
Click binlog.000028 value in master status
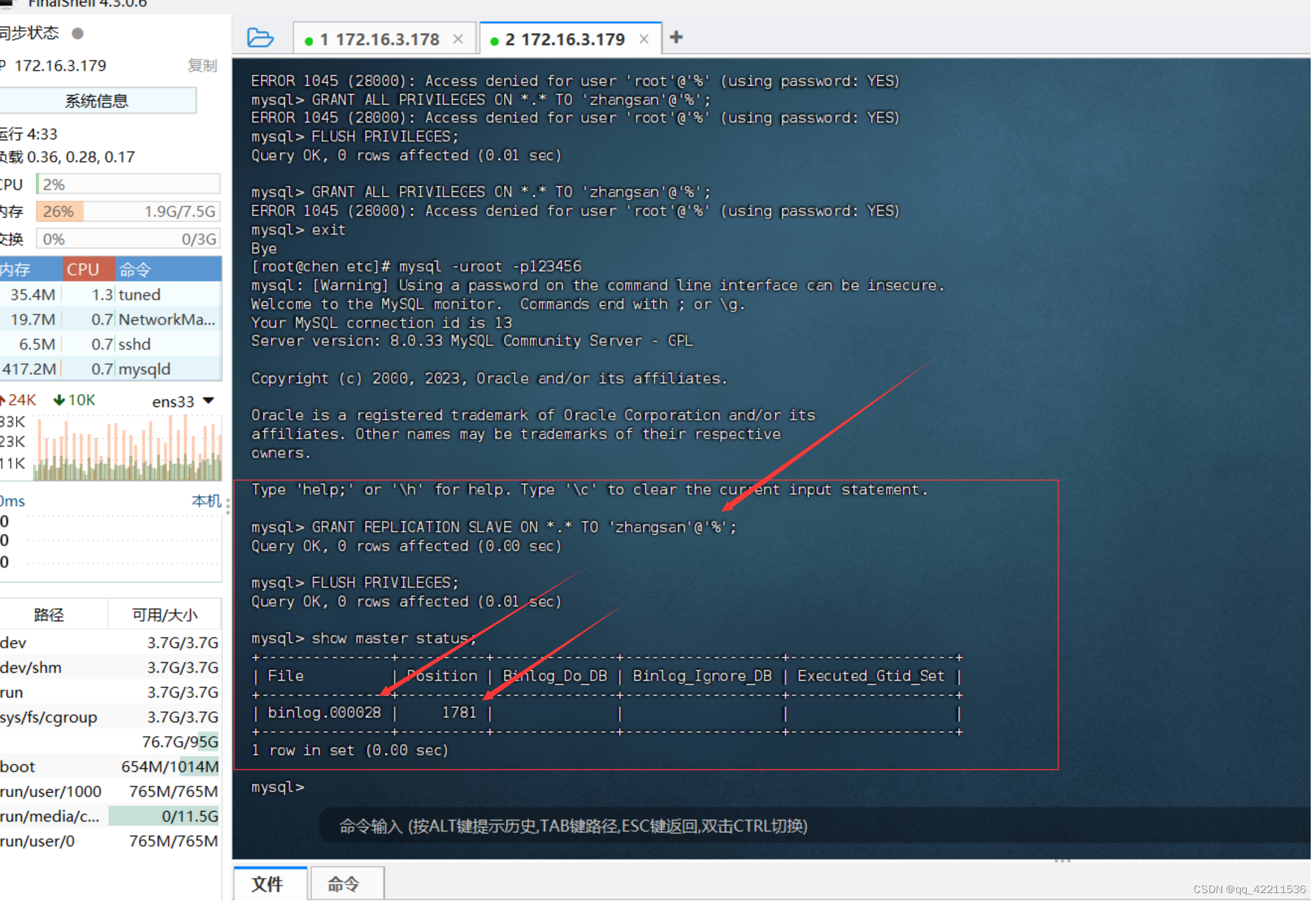coord(324,713)
